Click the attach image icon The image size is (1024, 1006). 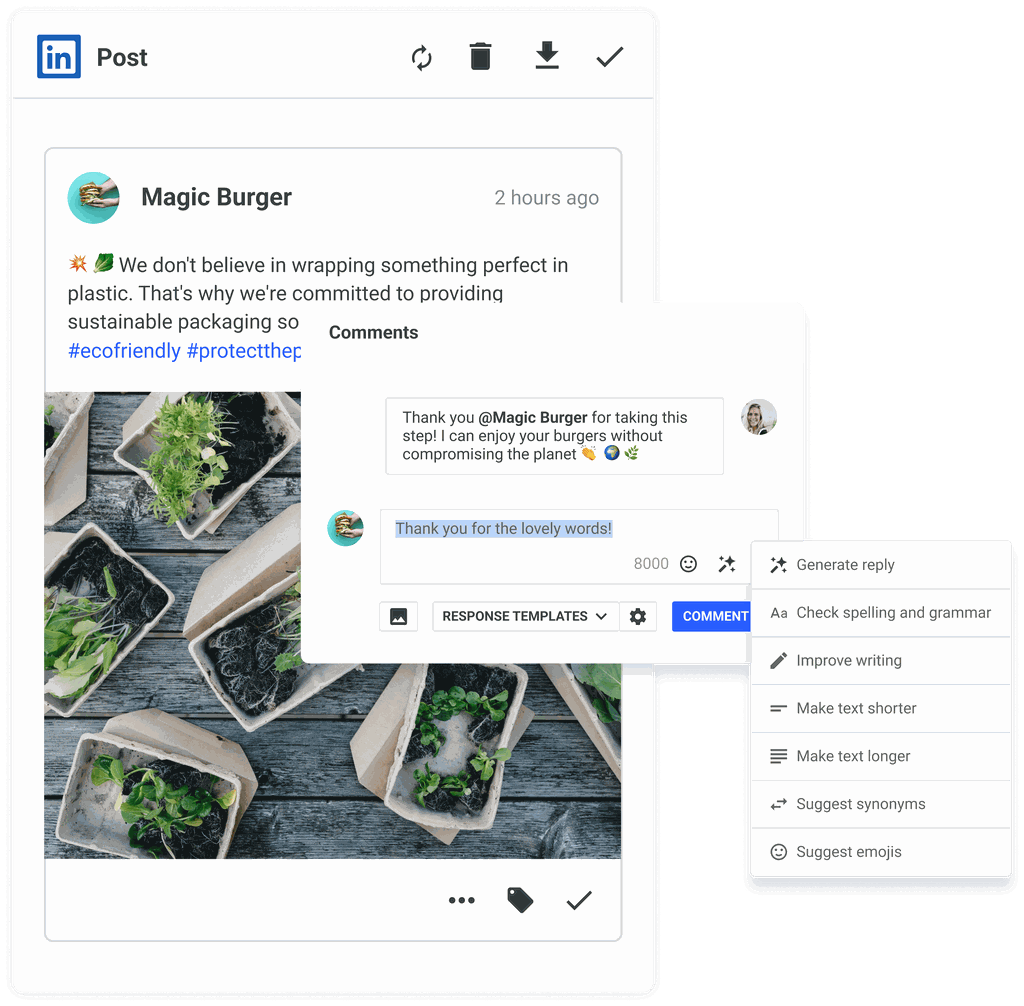pyautogui.click(x=398, y=616)
